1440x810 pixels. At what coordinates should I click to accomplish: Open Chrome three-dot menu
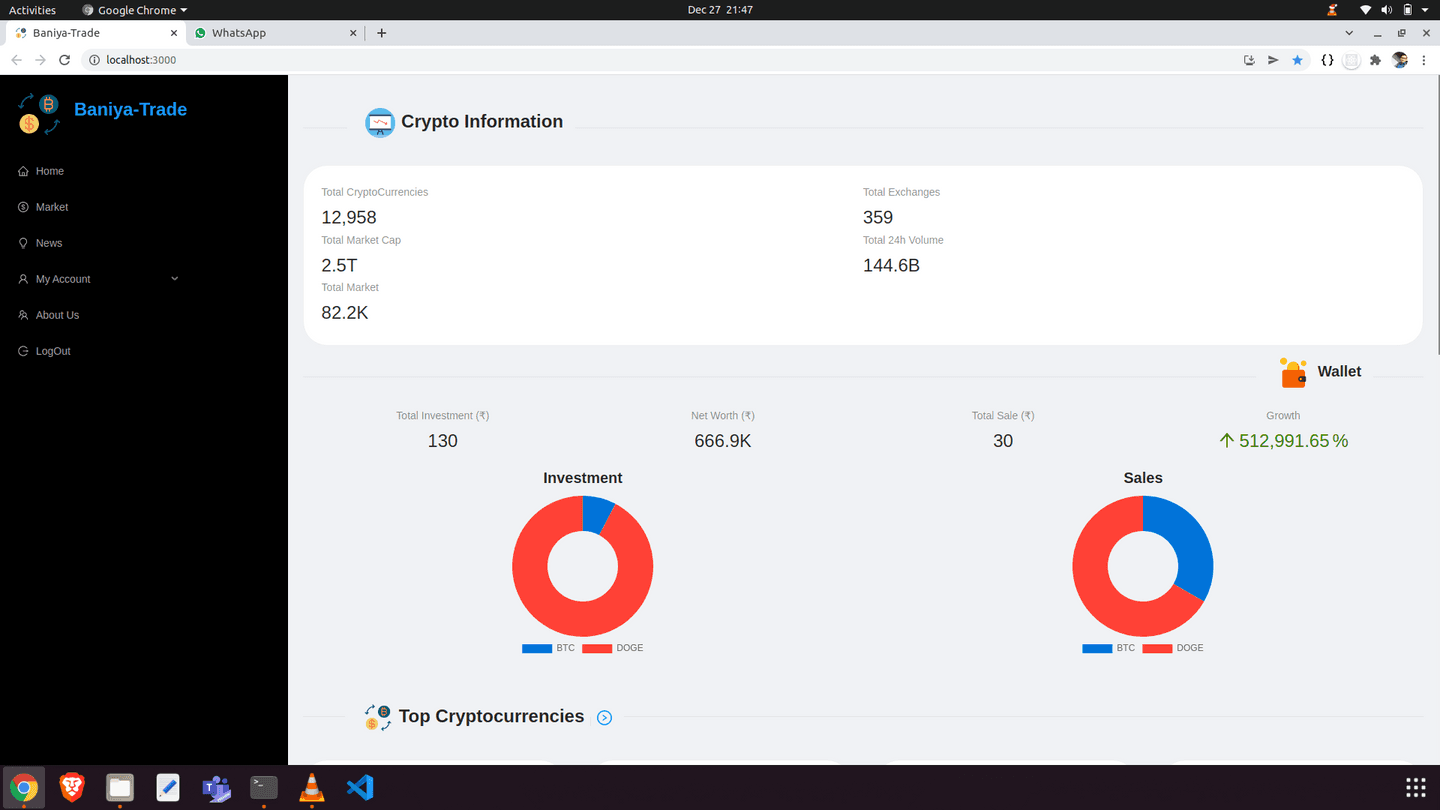(1424, 60)
